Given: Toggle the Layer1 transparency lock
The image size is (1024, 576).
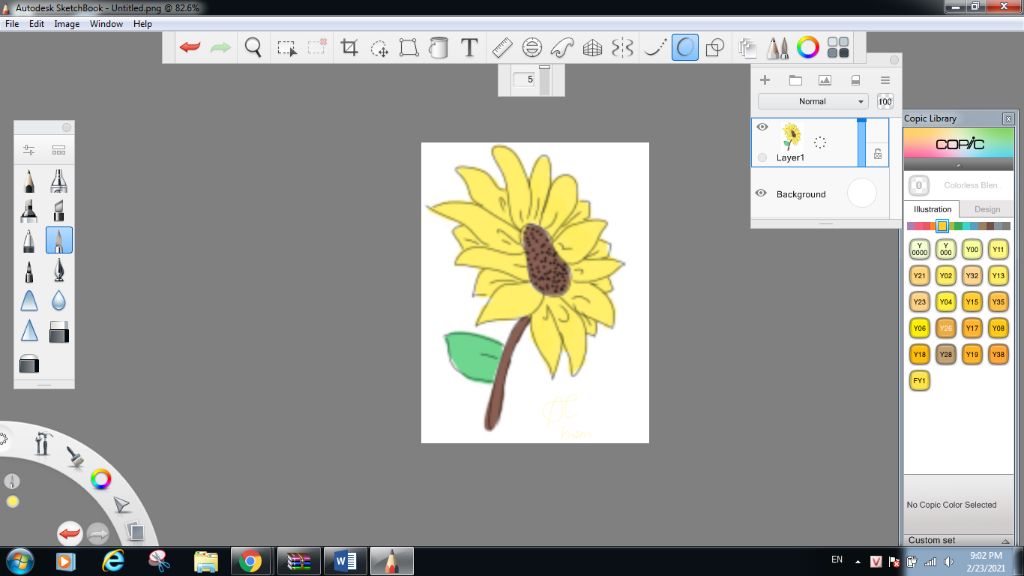Looking at the screenshot, I should click(878, 154).
